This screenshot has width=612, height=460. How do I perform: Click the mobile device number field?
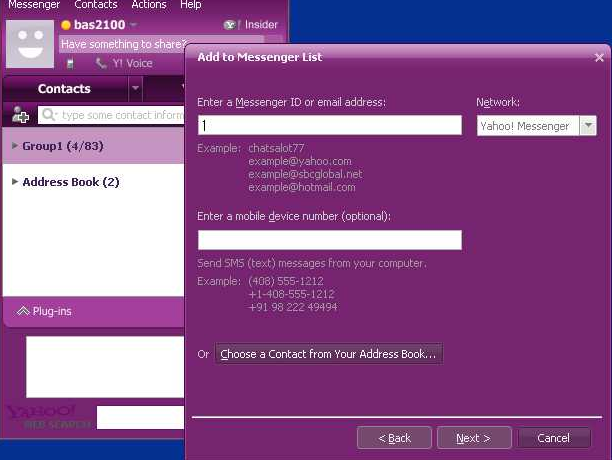coord(330,240)
